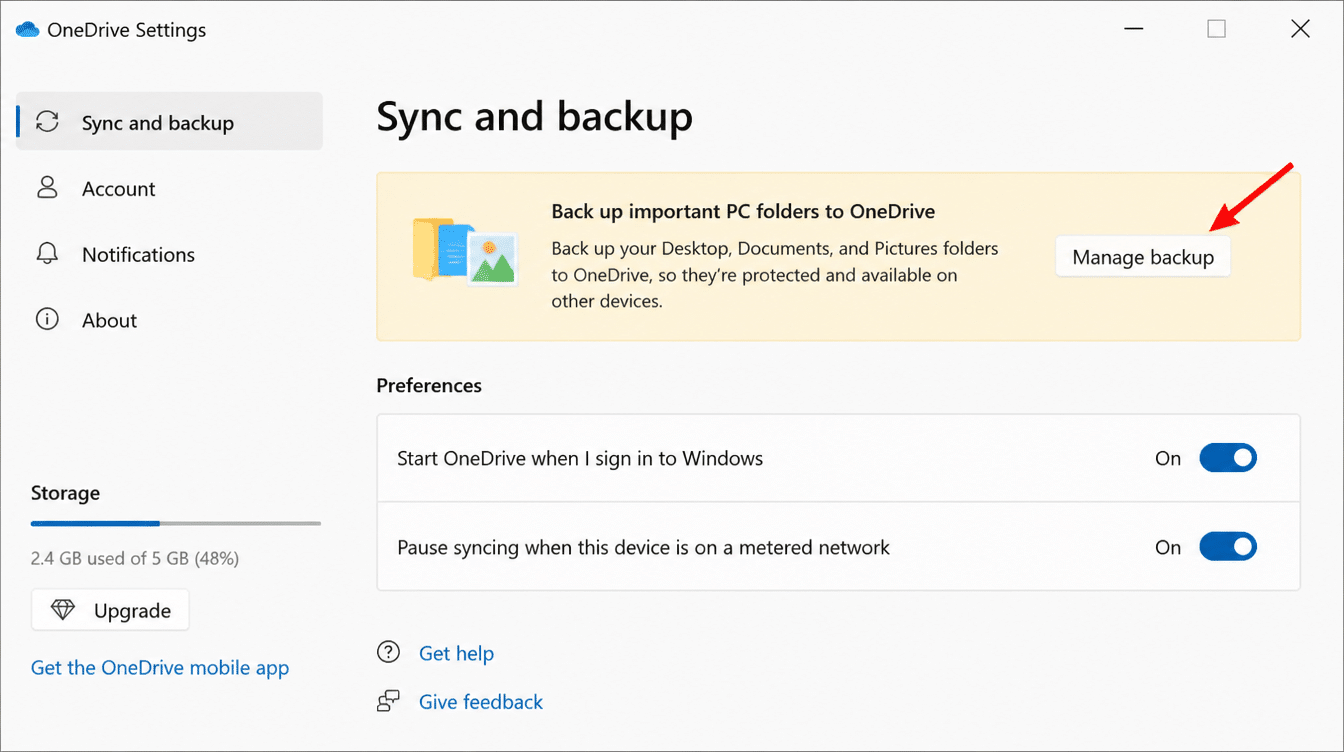The height and width of the screenshot is (752, 1344).
Task: Toggle Start OneDrive when I sign in
Action: 1228,458
